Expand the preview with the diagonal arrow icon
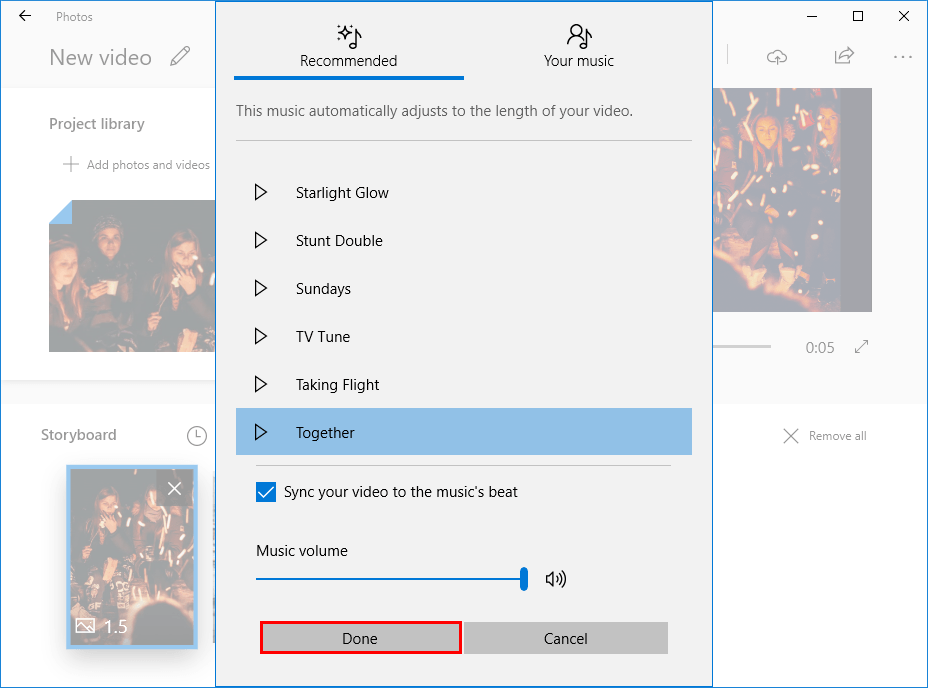The width and height of the screenshot is (928, 688). pos(861,347)
